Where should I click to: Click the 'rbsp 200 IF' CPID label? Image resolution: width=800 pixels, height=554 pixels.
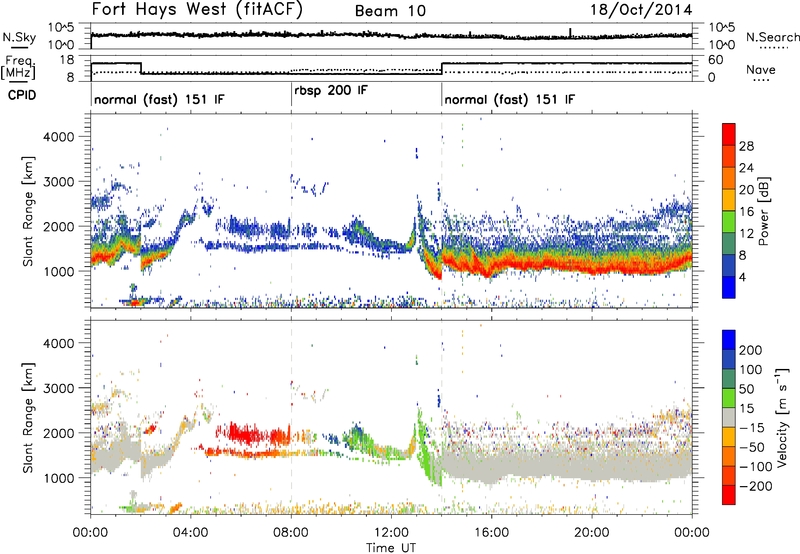pyautogui.click(x=331, y=91)
